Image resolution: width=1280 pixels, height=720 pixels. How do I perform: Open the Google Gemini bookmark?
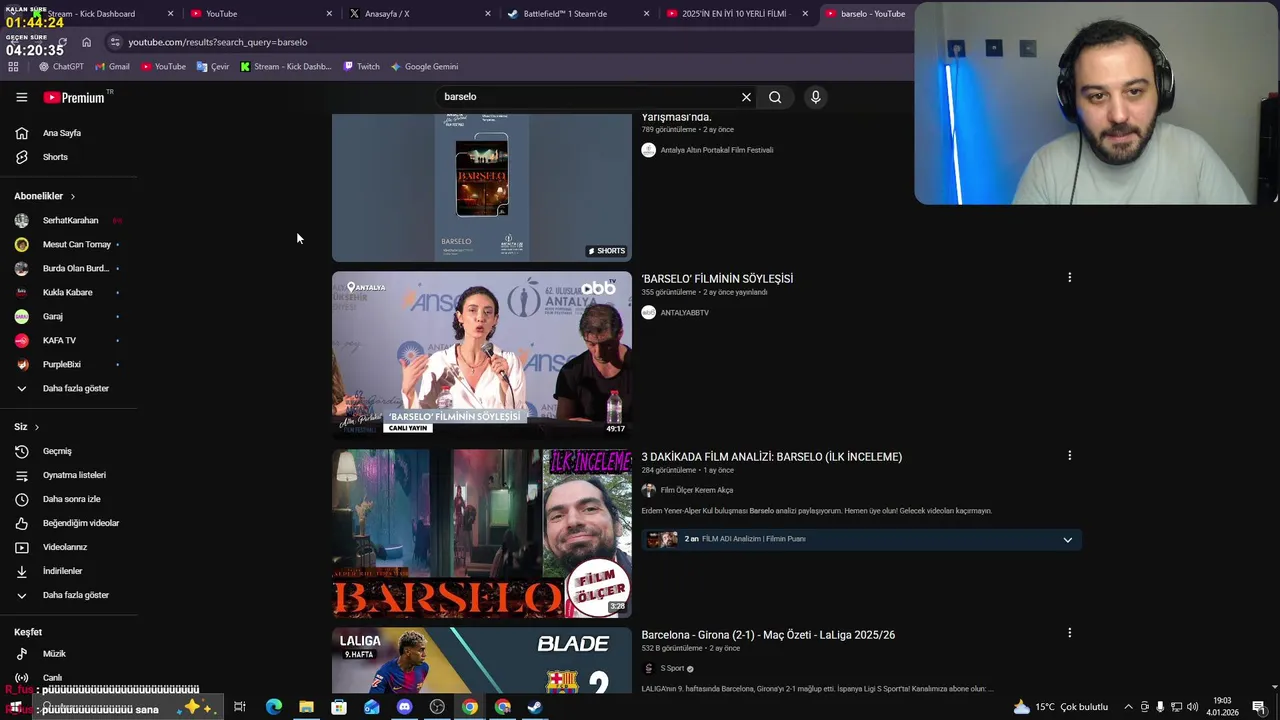point(424,67)
